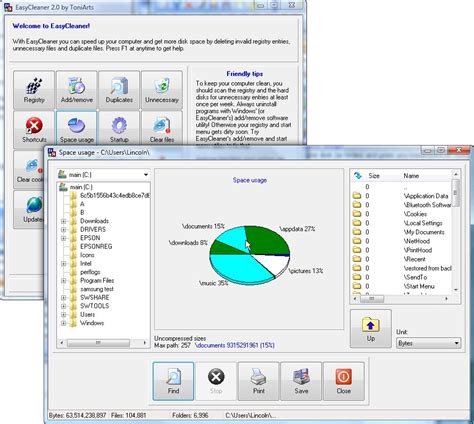Expand the Intel folder node
This screenshot has width=474, height=424.
point(63,264)
